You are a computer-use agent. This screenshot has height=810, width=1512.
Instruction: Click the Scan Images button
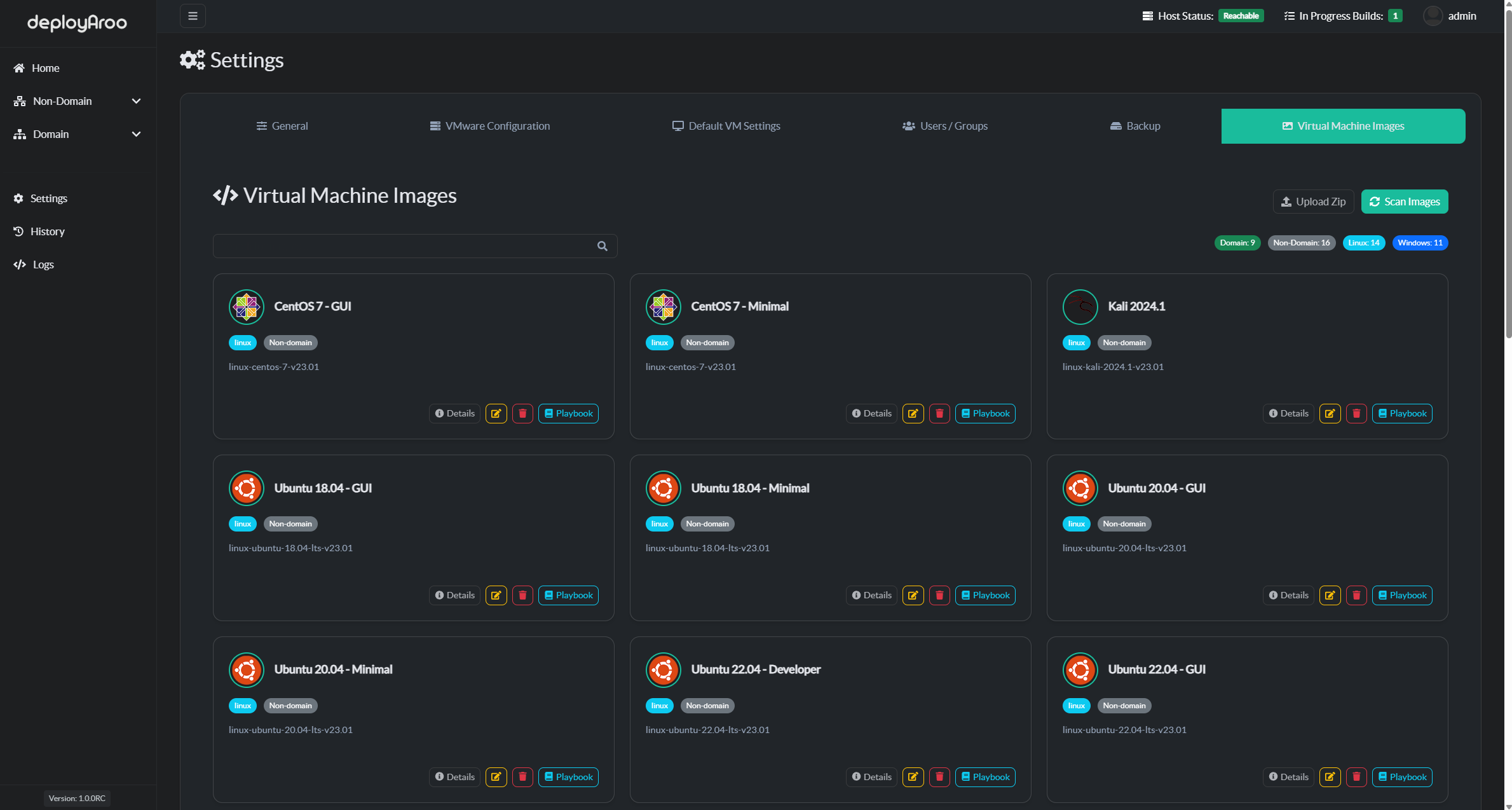click(1405, 201)
